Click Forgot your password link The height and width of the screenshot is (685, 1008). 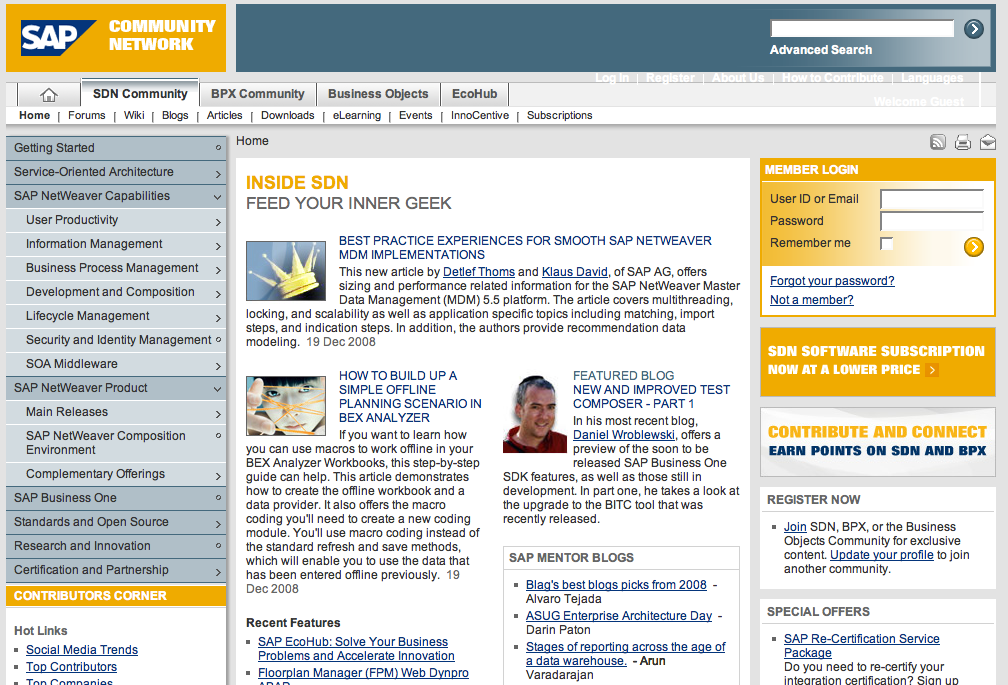click(832, 281)
